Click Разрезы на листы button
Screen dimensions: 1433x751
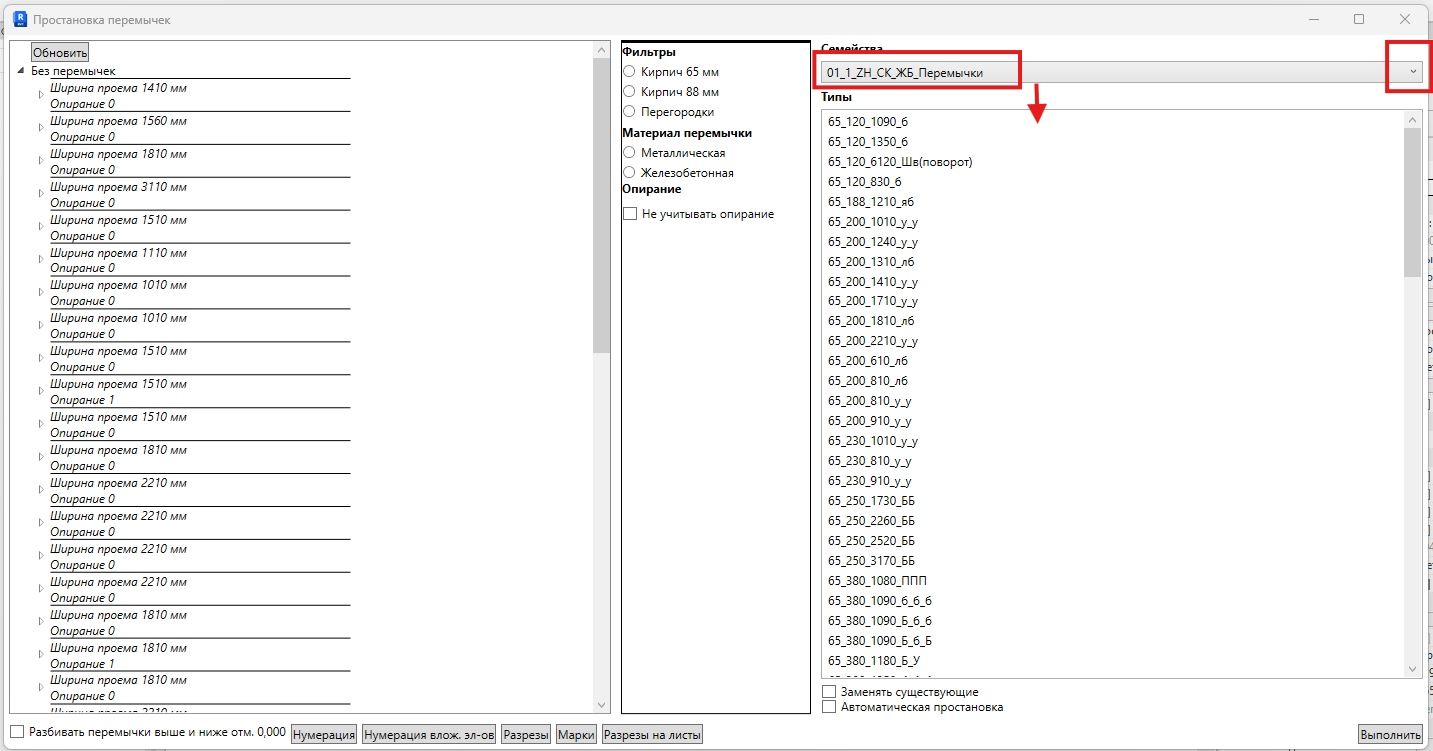click(x=652, y=735)
